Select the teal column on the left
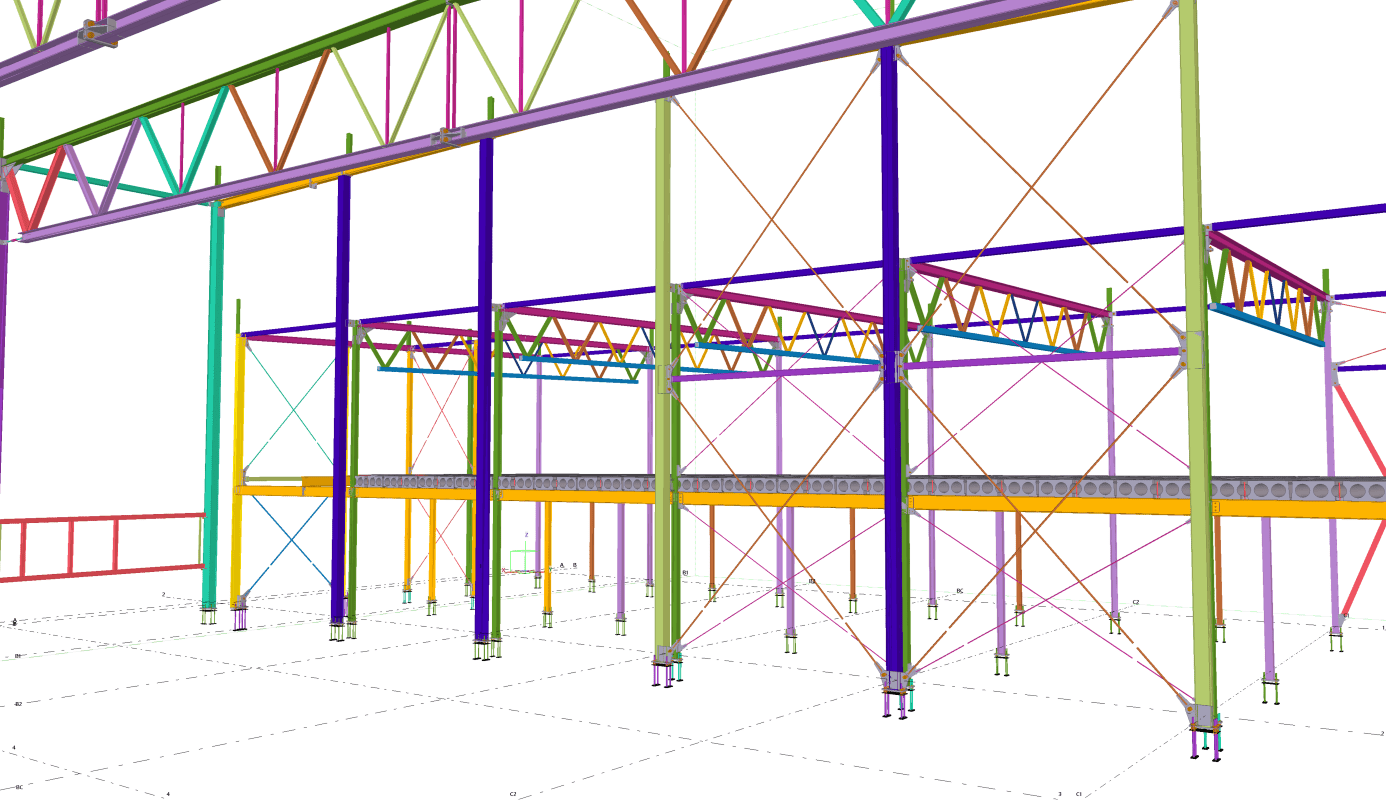Image resolution: width=1386 pixels, height=800 pixels. click(x=213, y=400)
